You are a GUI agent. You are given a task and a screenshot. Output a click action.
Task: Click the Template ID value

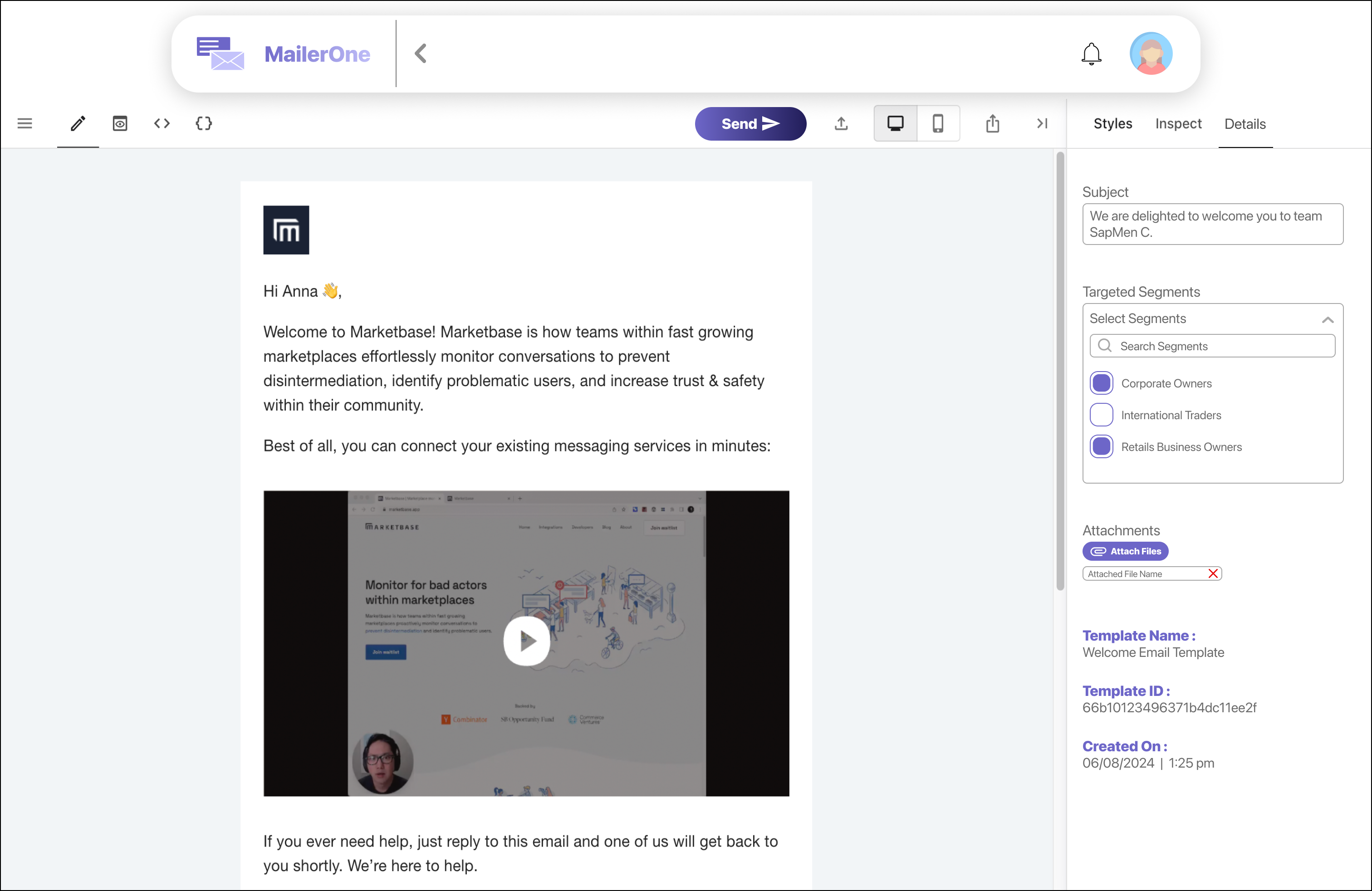[1169, 708]
